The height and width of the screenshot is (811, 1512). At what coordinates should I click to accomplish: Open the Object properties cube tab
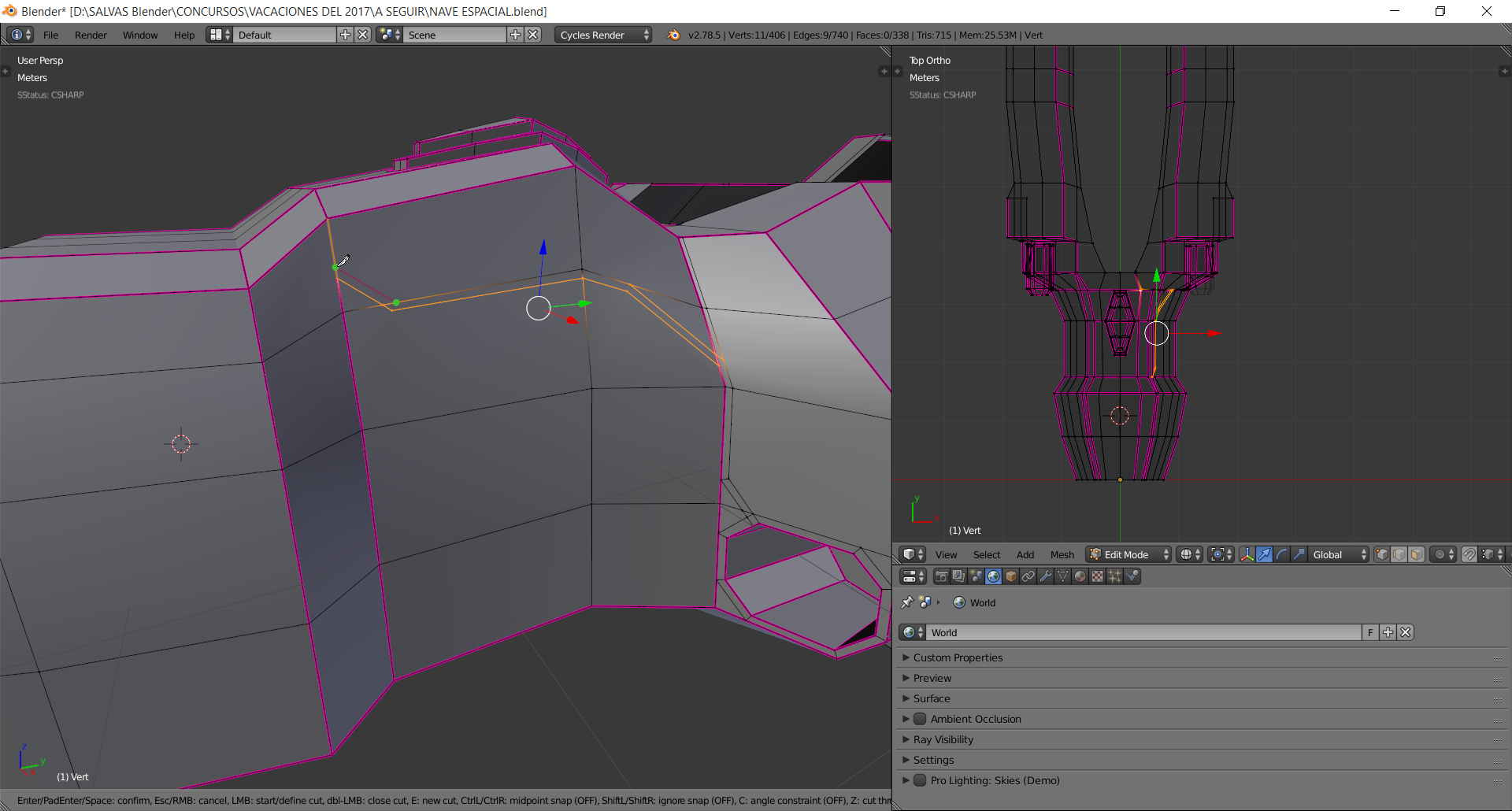pyautogui.click(x=1011, y=576)
